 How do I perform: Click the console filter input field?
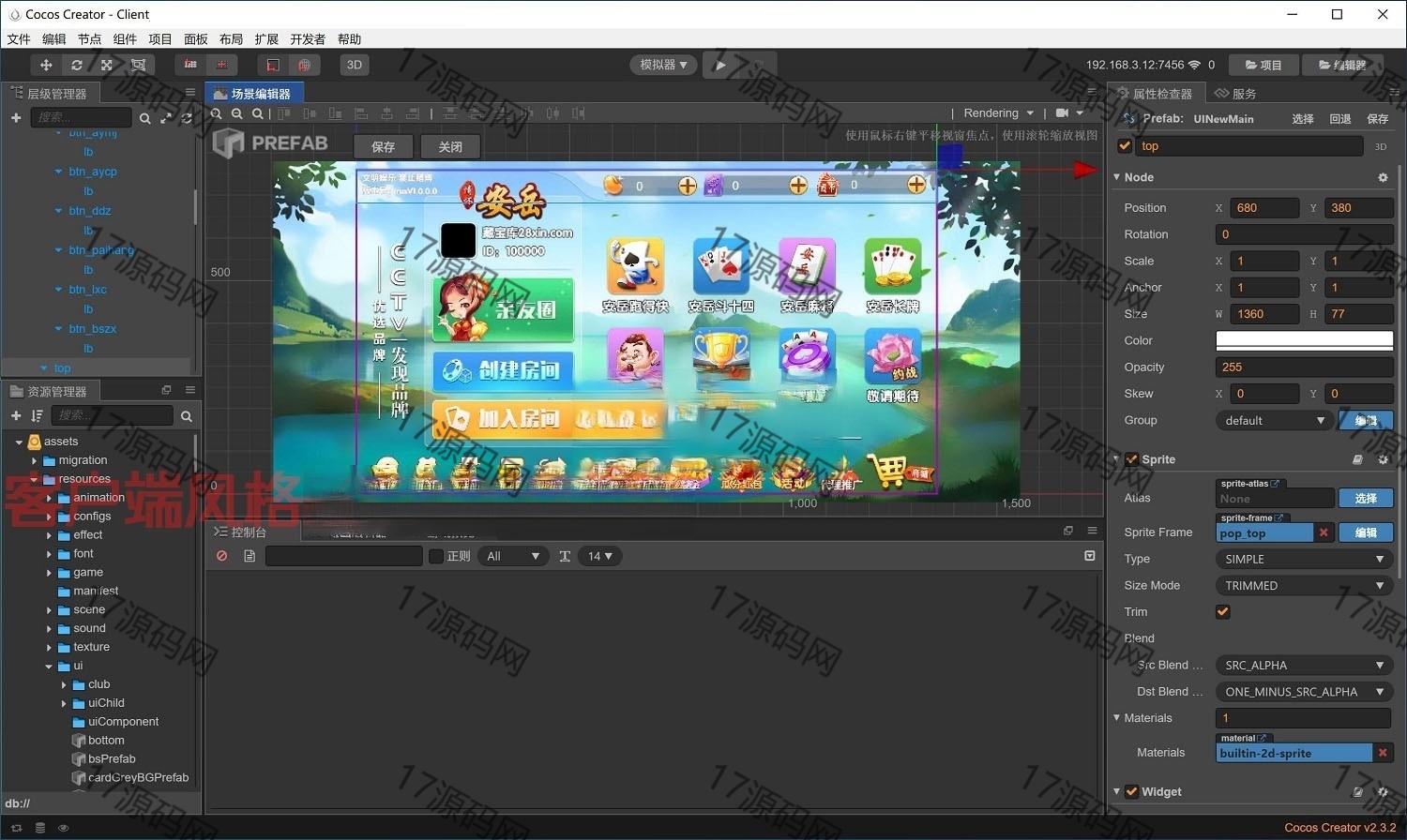[344, 556]
